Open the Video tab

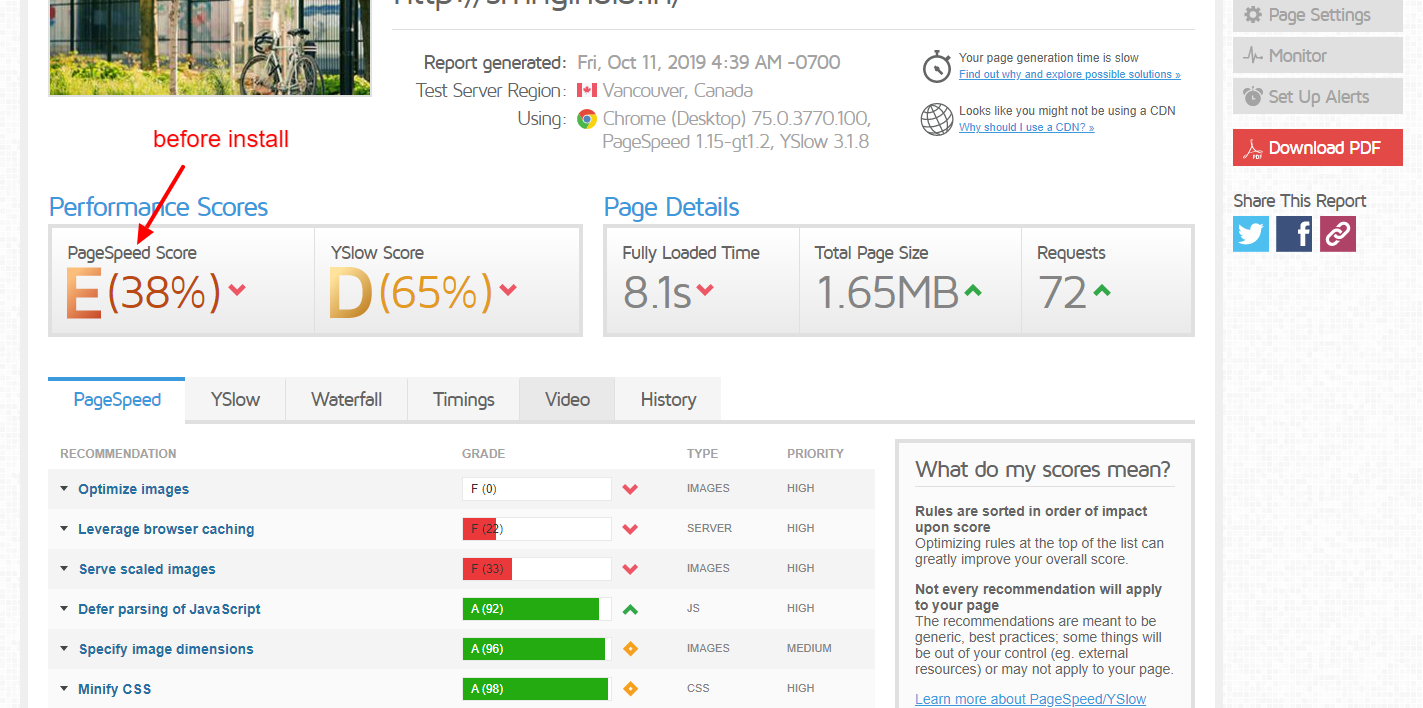[x=567, y=399]
